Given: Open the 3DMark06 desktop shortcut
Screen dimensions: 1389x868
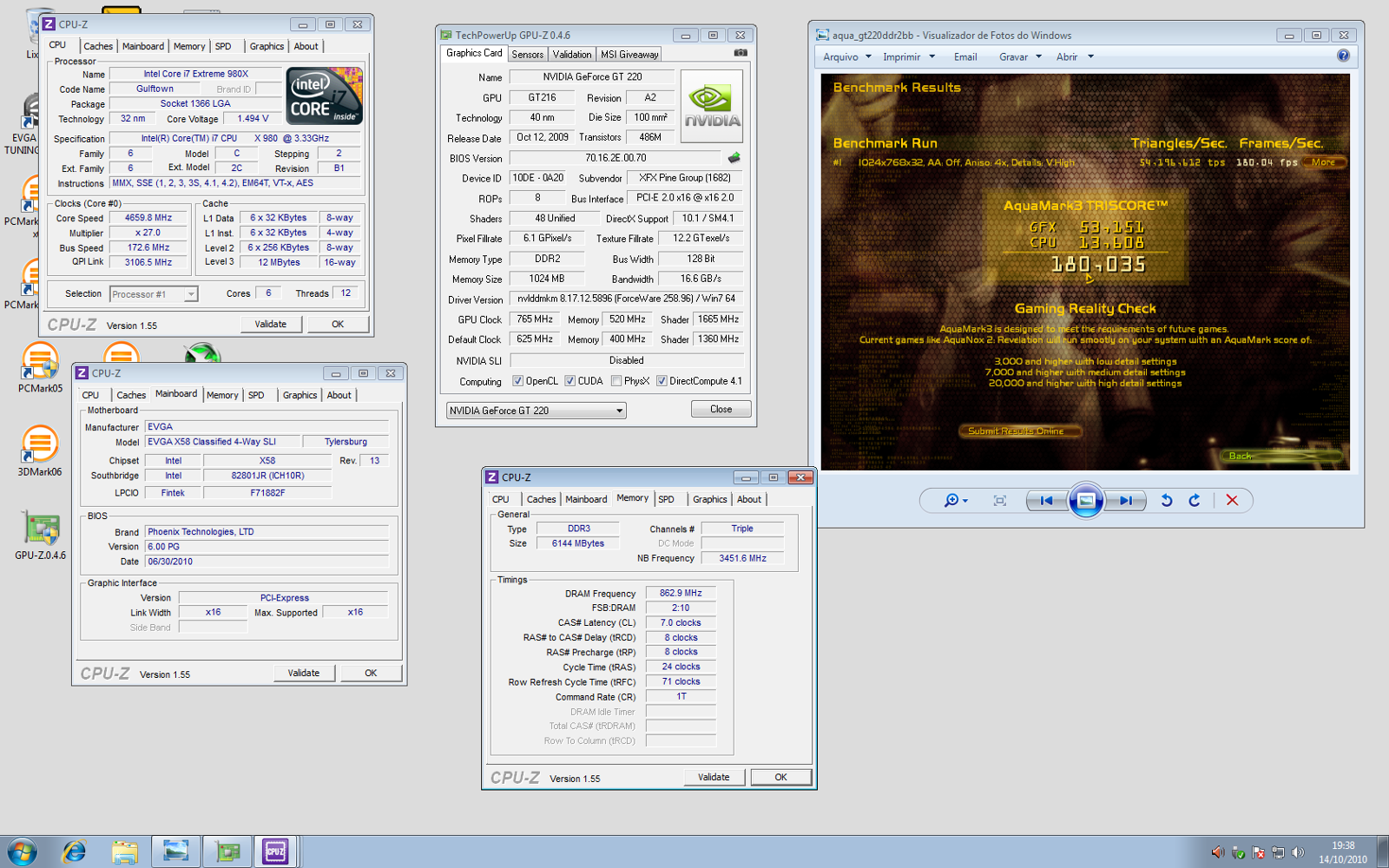Looking at the screenshot, I should [x=40, y=450].
